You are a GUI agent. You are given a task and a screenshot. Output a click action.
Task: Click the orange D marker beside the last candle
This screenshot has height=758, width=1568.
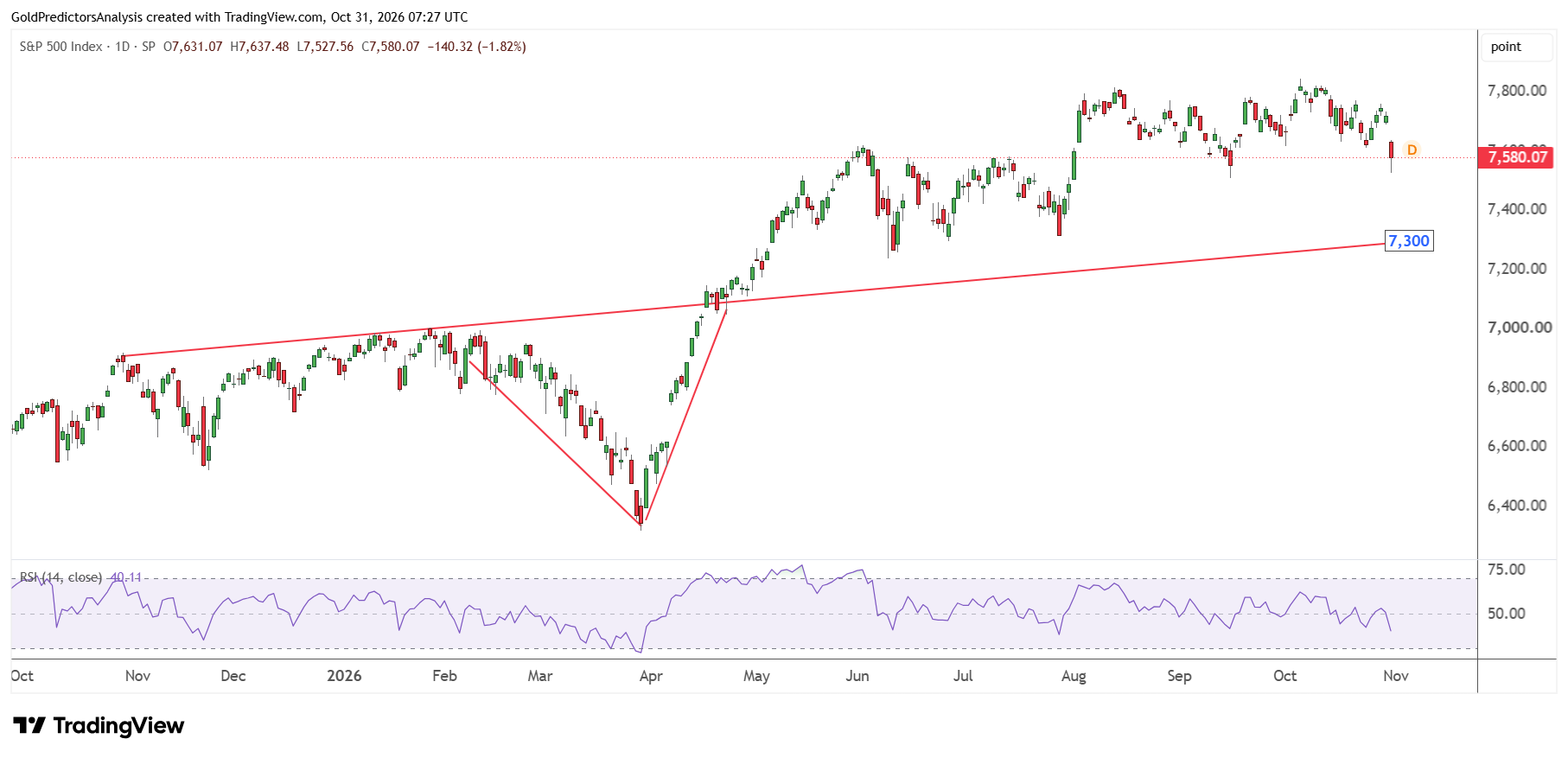1412,150
